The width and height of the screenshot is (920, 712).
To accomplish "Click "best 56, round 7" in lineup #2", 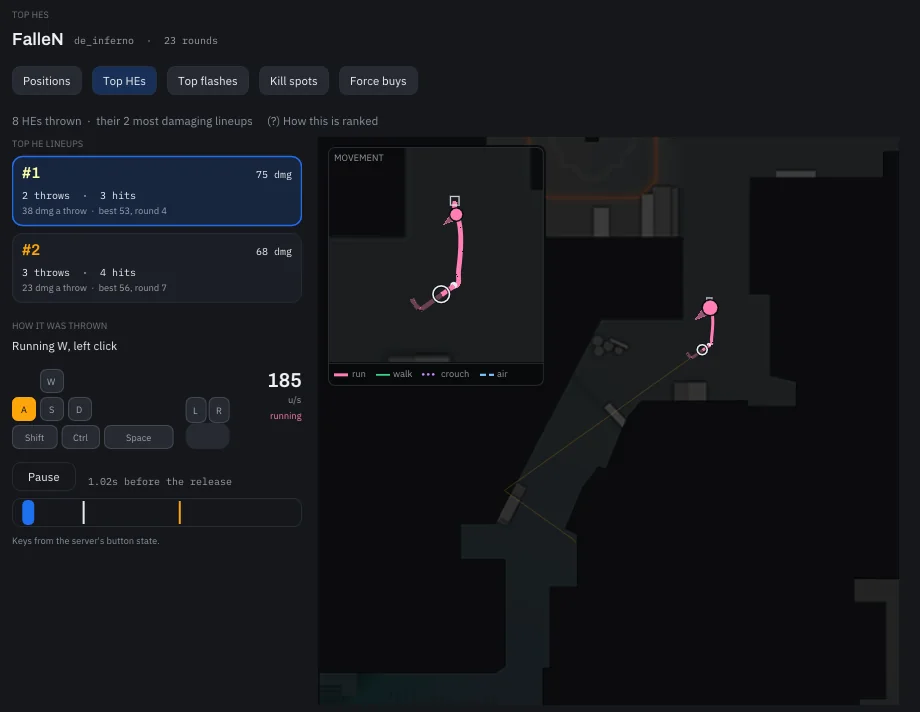I will pos(133,288).
